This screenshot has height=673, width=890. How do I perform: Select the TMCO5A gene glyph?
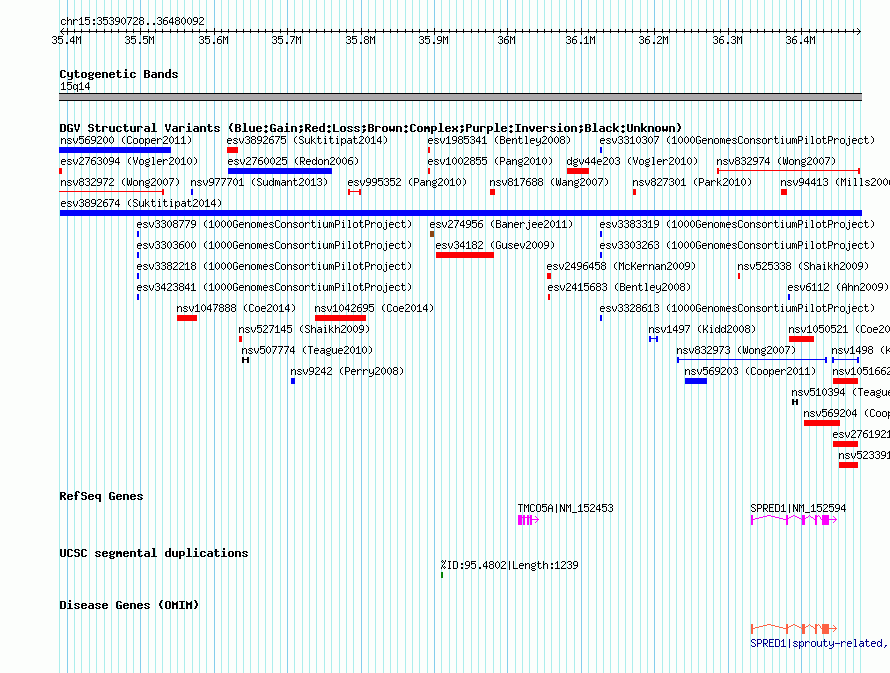point(528,520)
